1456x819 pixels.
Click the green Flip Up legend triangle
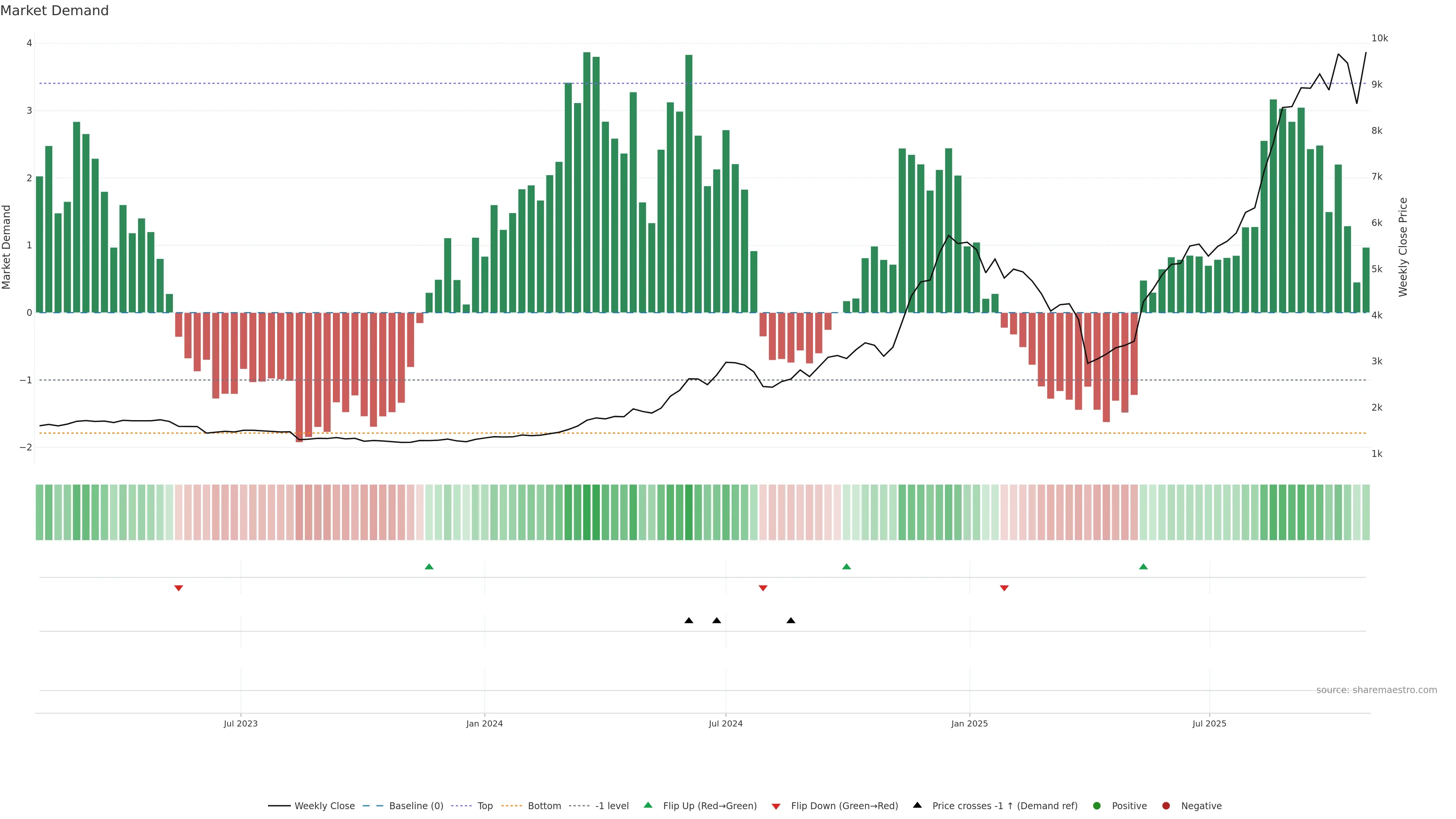648,805
